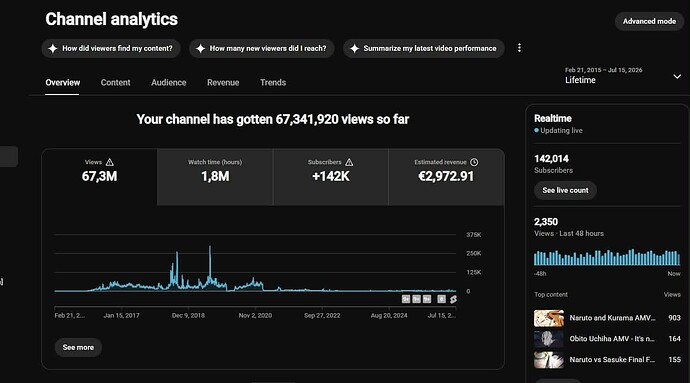690x383 pixels.
Task: Open Obito Uchiha AMV video thumbnail
Action: click(x=549, y=339)
